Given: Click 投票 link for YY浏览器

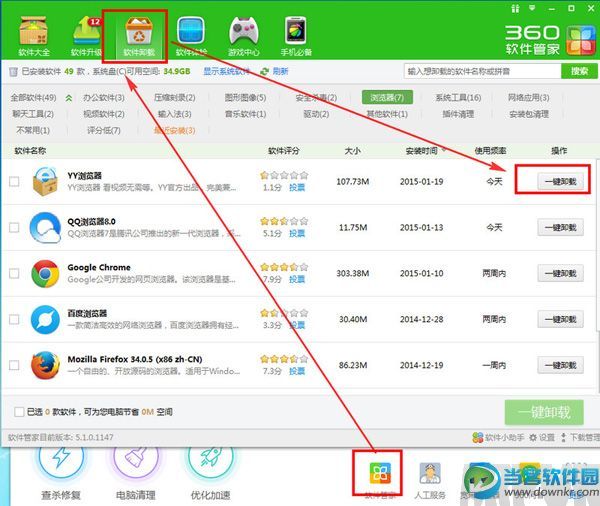Looking at the screenshot, I should click(x=297, y=188).
